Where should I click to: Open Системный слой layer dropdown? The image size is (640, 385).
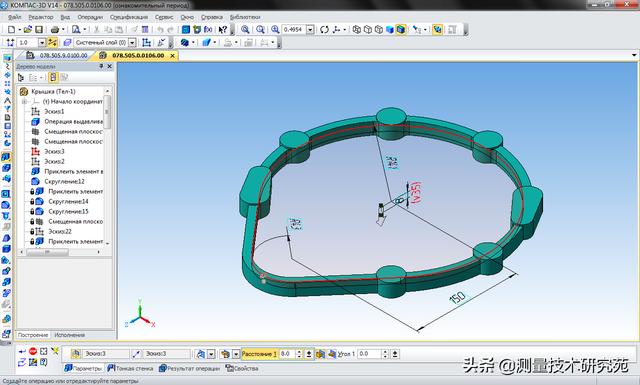132,42
